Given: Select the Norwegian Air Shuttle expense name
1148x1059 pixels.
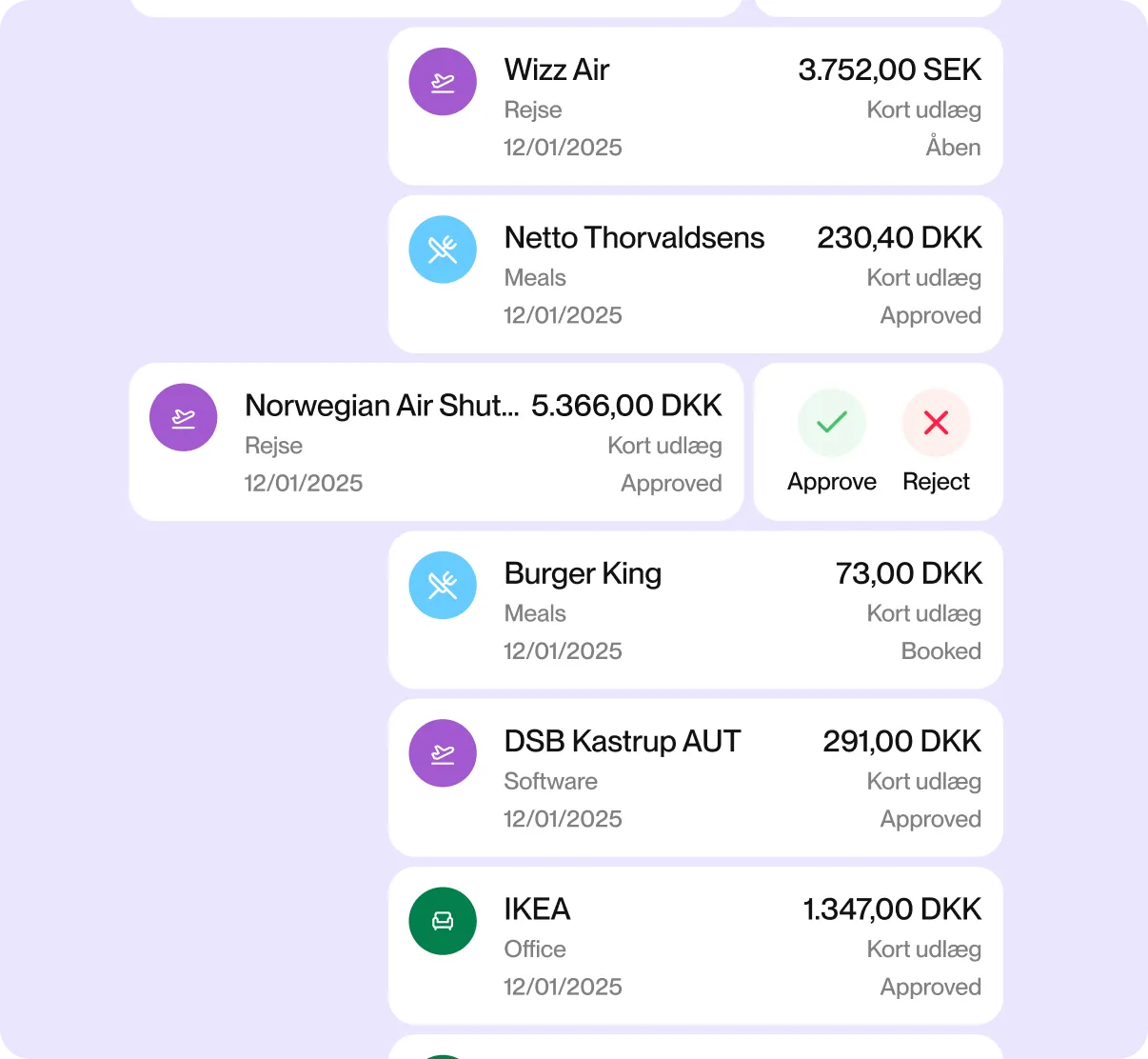Looking at the screenshot, I should [x=382, y=406].
